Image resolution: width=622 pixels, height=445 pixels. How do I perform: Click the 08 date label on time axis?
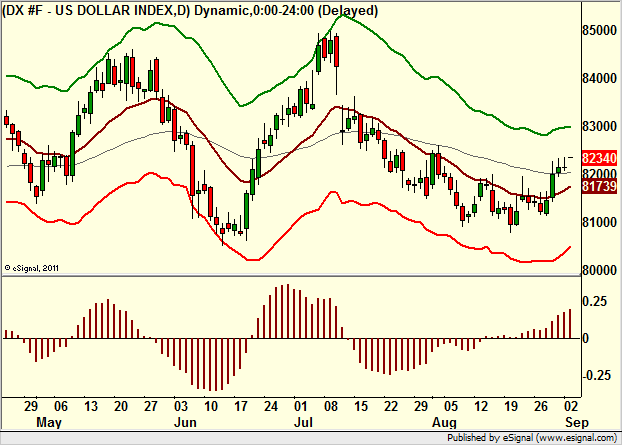[x=331, y=406]
